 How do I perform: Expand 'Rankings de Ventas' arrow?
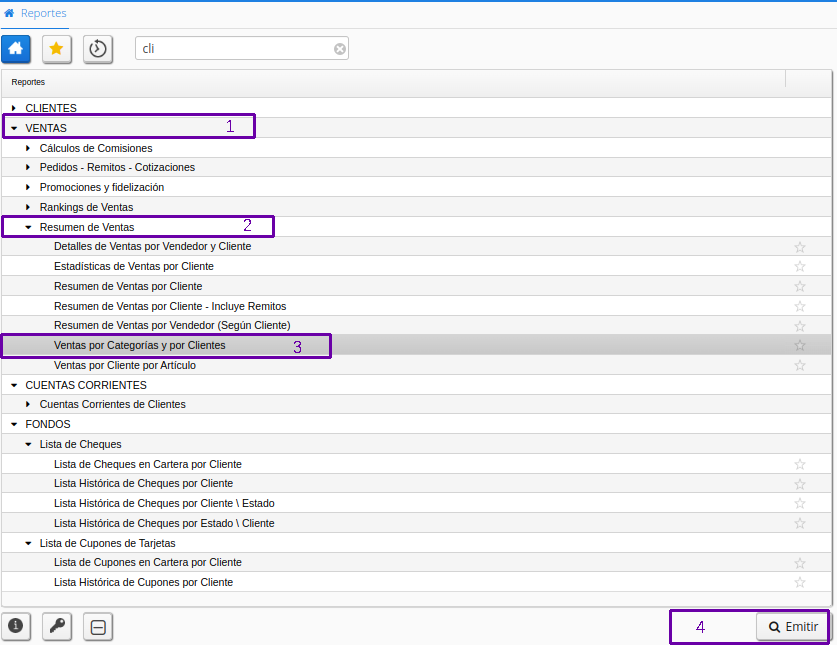(28, 207)
